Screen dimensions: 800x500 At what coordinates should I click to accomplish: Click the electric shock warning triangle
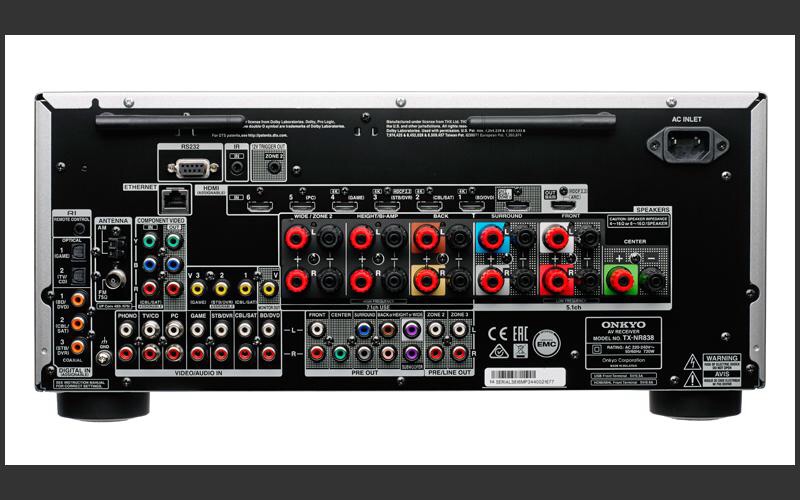[x=692, y=362]
